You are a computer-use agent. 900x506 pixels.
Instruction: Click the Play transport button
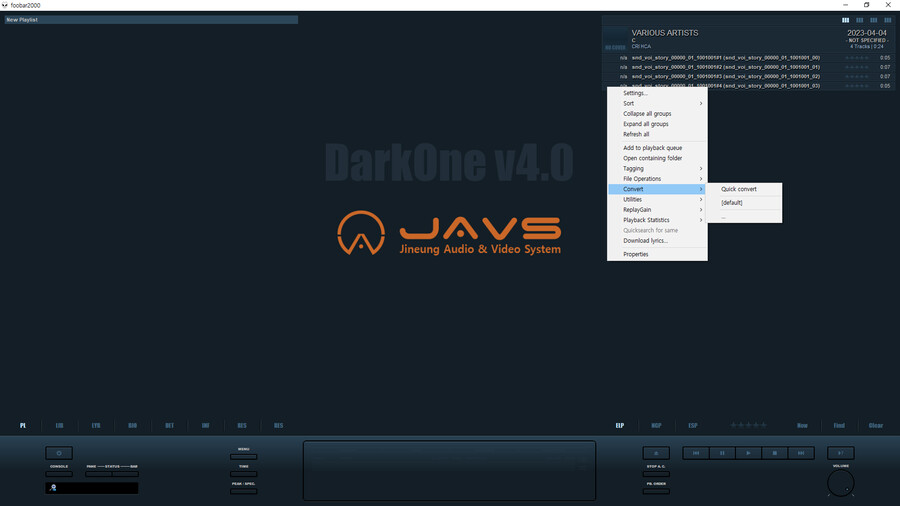coord(748,453)
